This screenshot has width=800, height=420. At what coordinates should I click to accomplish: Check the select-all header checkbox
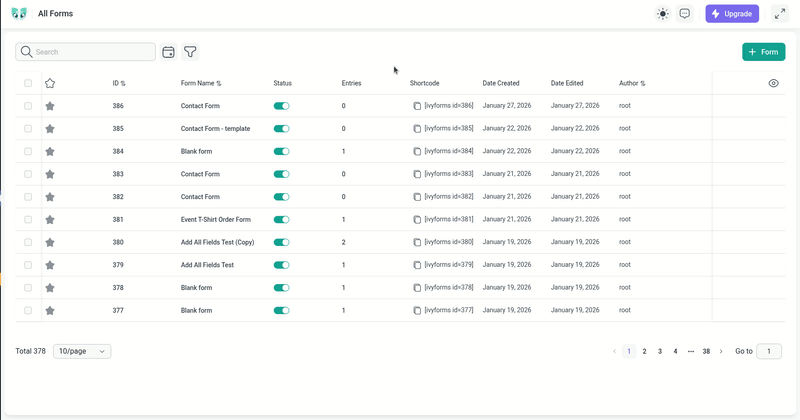pyautogui.click(x=28, y=83)
